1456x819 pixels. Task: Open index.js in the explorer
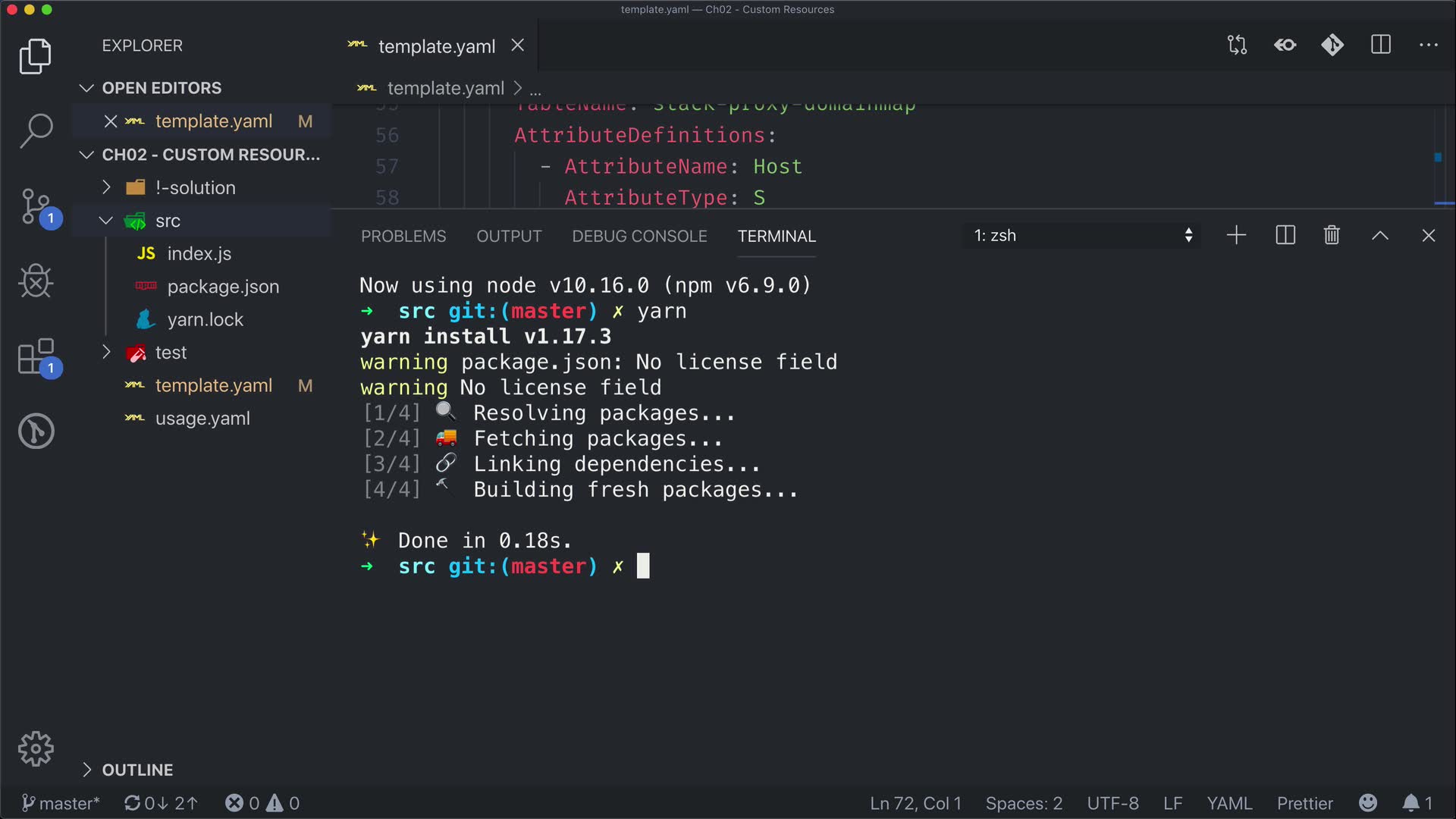coord(199,254)
